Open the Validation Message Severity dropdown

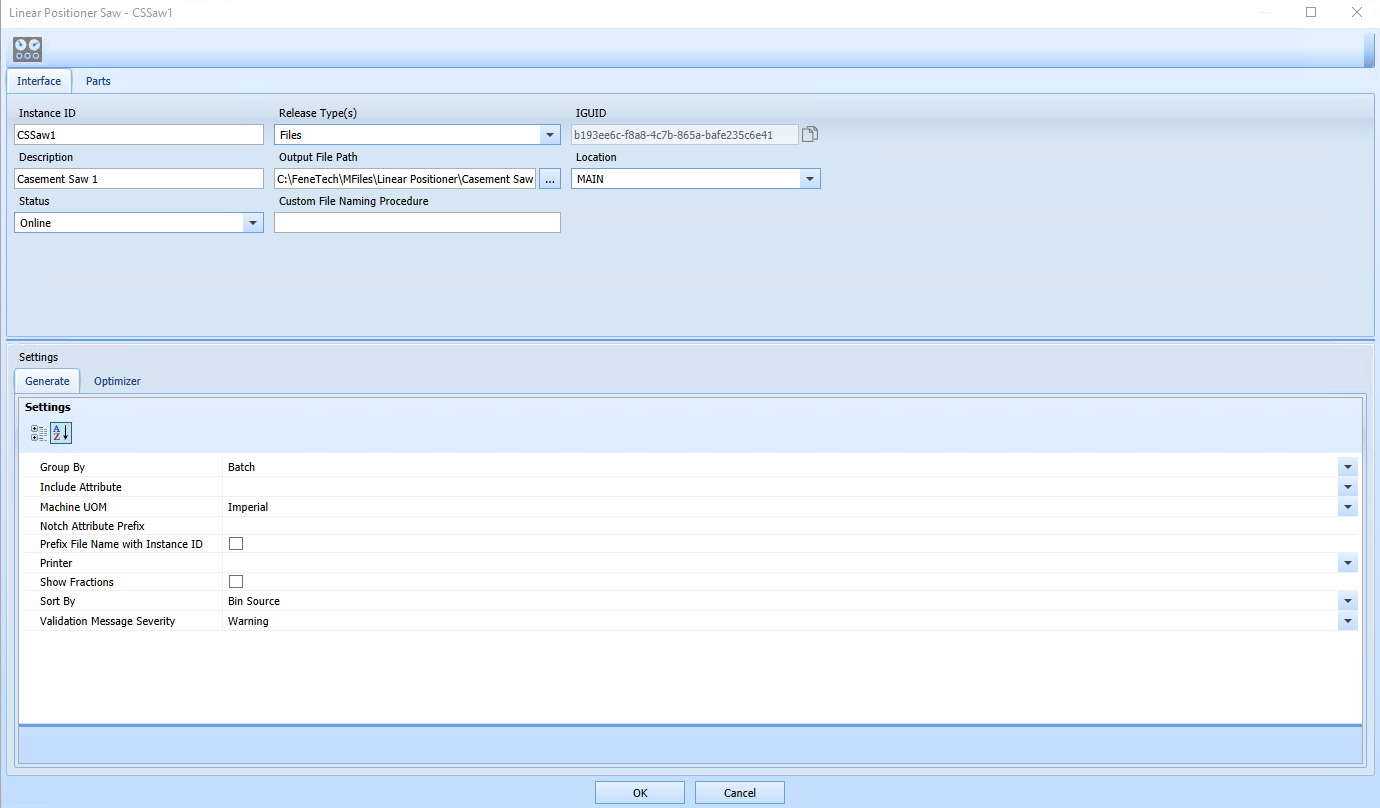pyautogui.click(x=1347, y=620)
